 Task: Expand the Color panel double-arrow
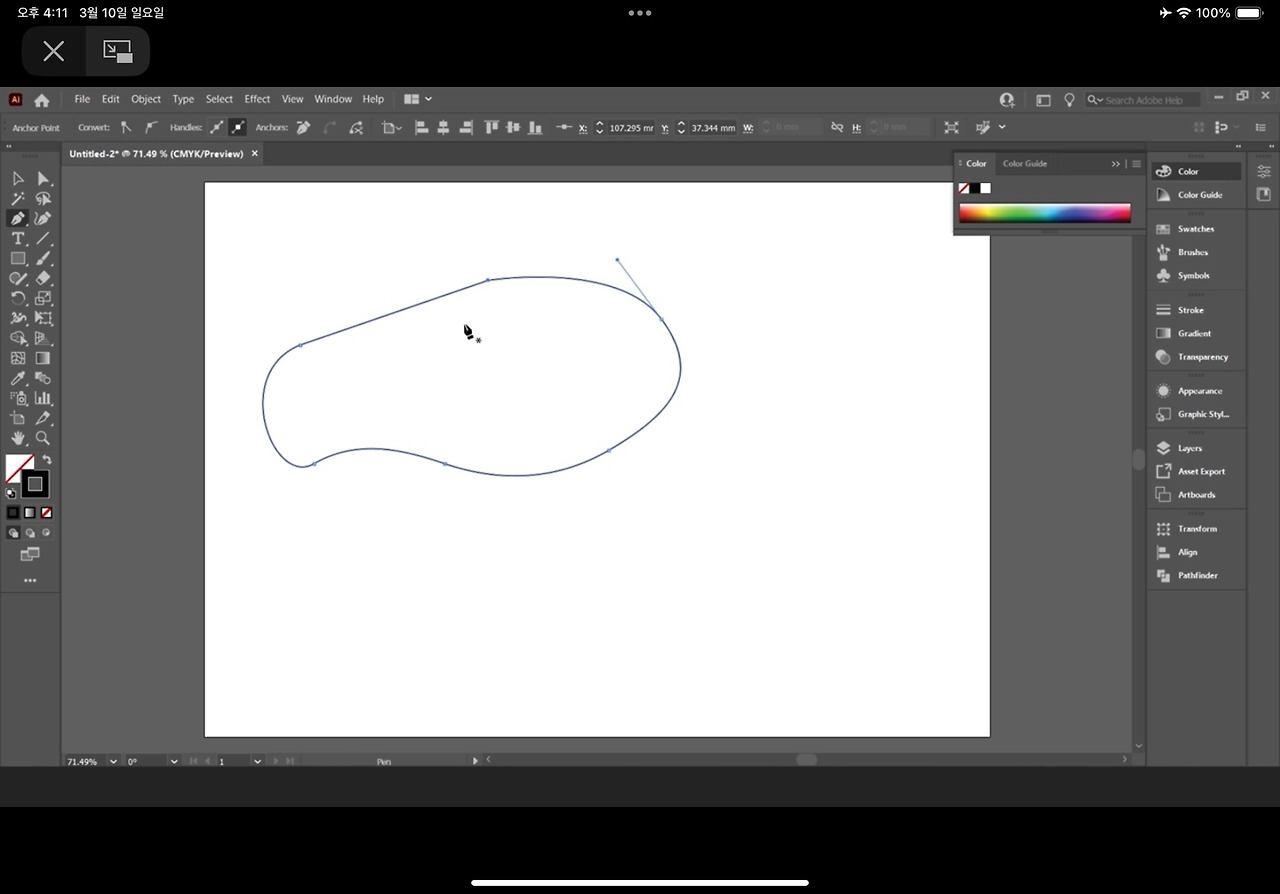(1116, 164)
